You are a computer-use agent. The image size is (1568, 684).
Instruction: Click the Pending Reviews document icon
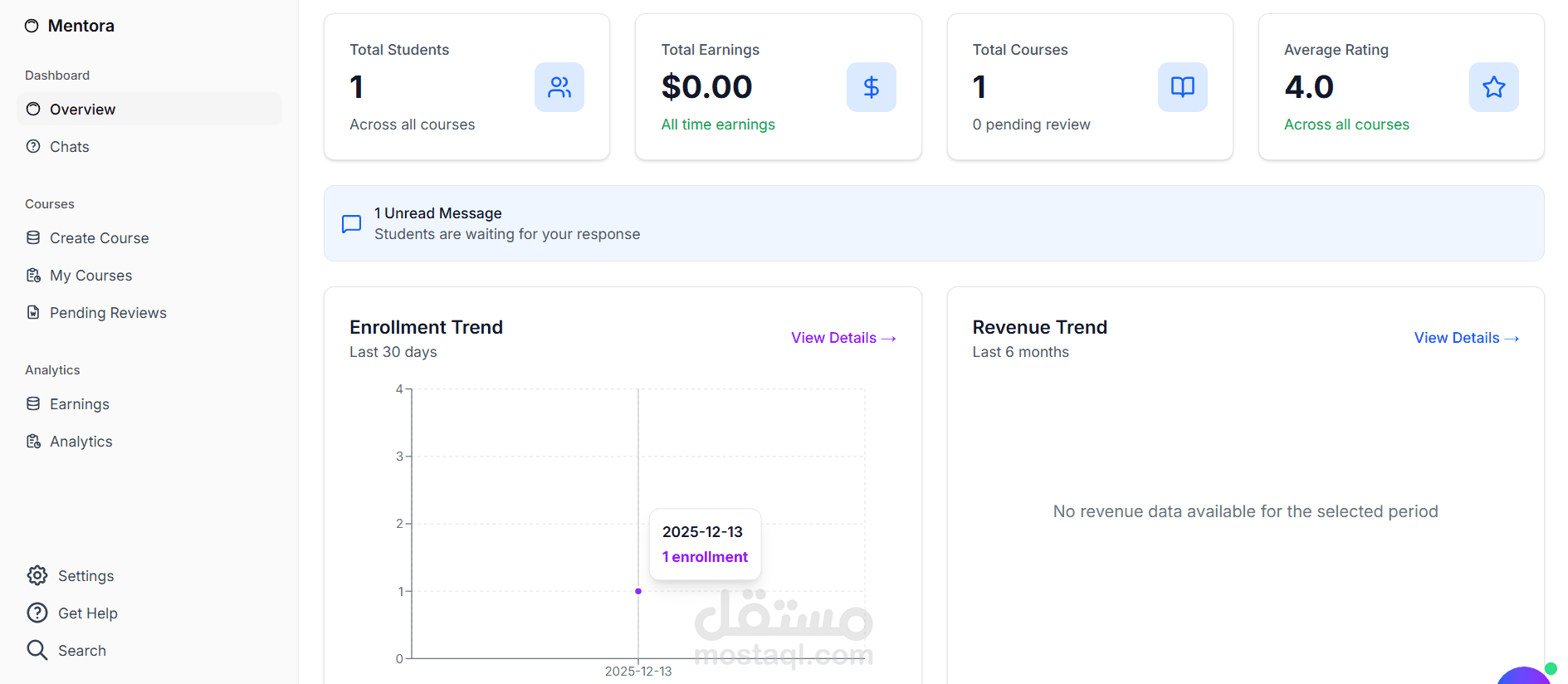point(33,312)
